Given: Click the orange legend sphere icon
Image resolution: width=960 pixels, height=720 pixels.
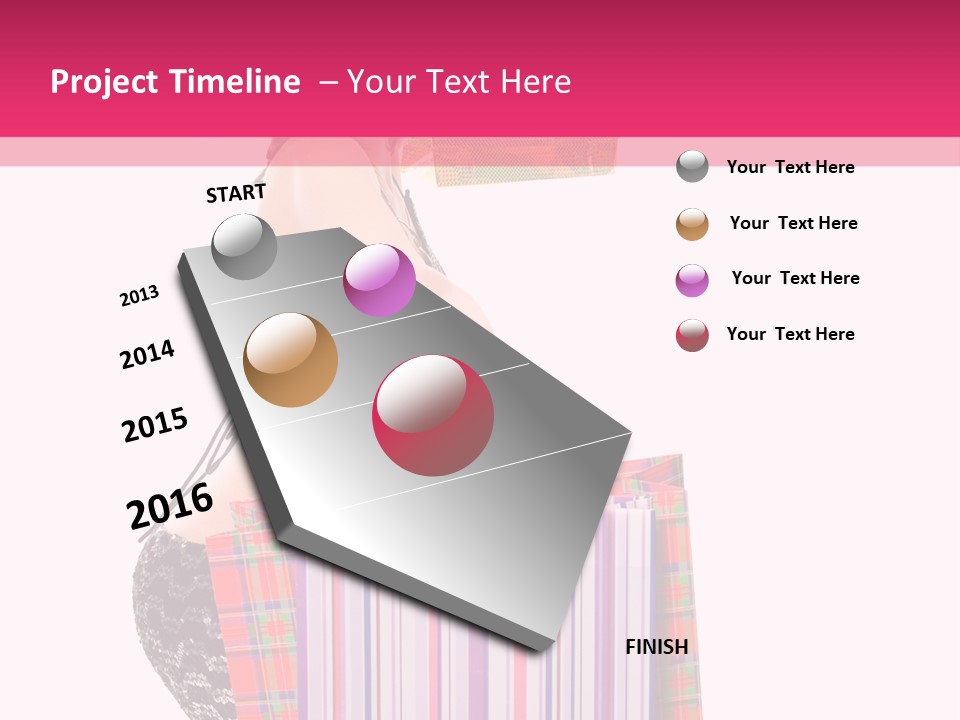Looking at the screenshot, I should click(693, 223).
